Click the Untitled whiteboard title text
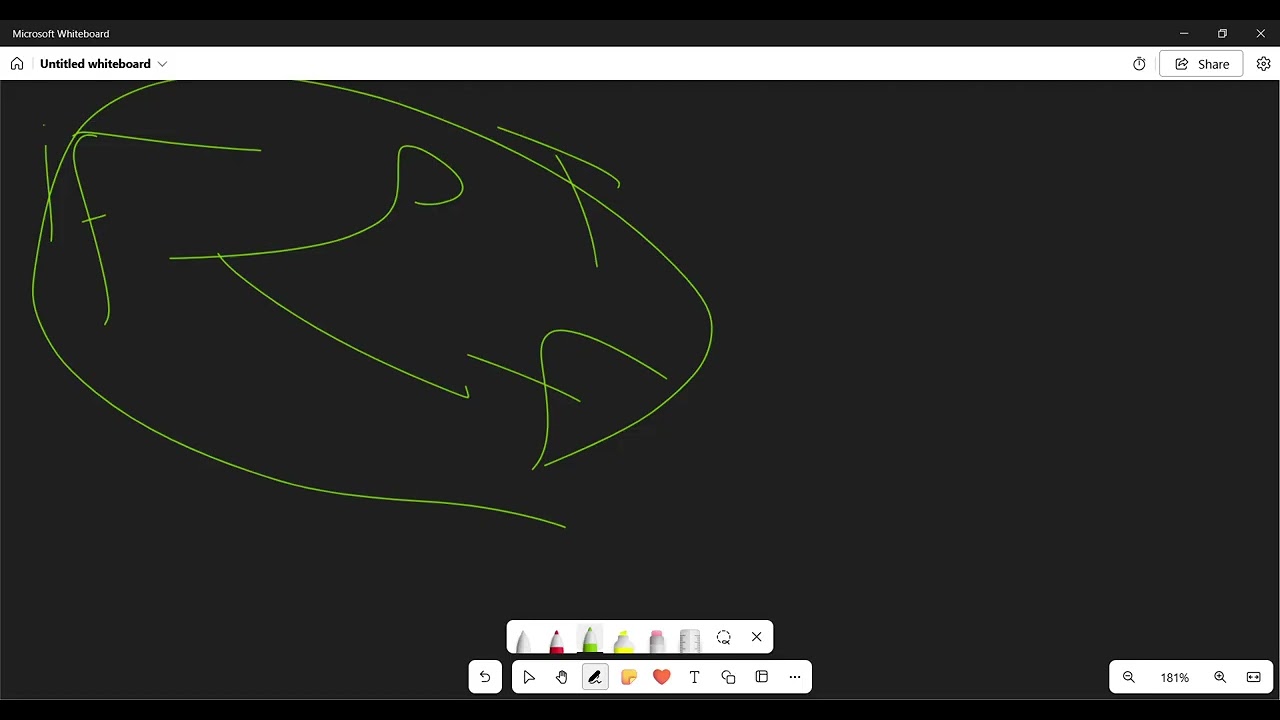The image size is (1280, 720). click(95, 64)
